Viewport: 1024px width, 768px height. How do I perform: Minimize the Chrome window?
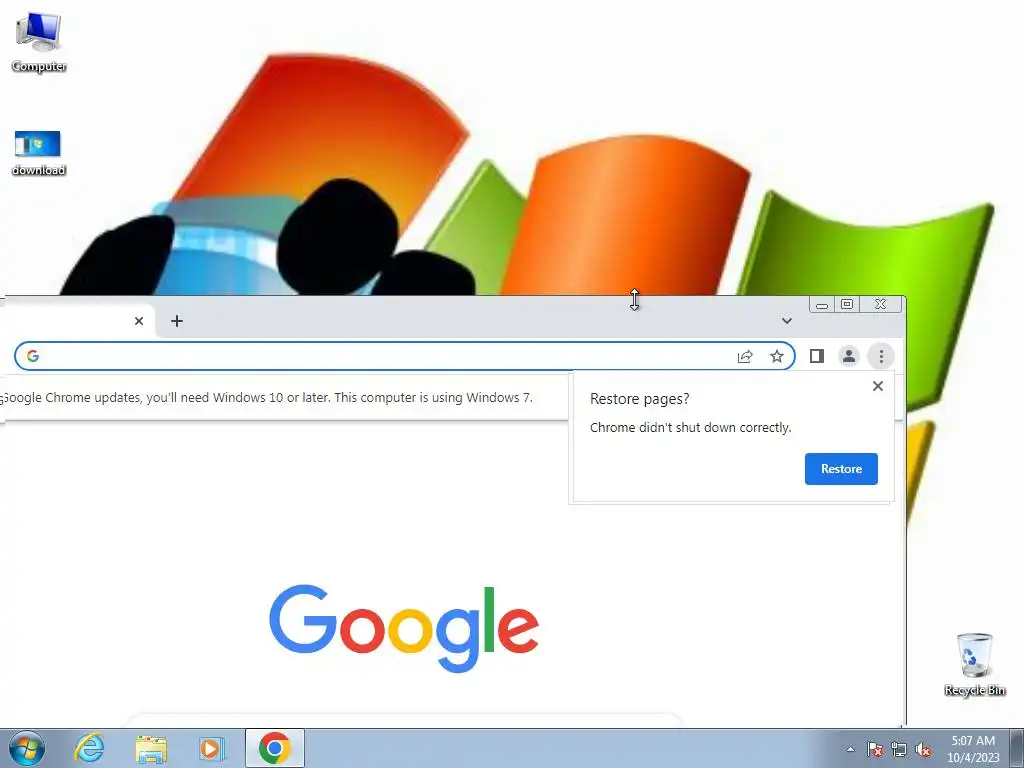tap(822, 304)
